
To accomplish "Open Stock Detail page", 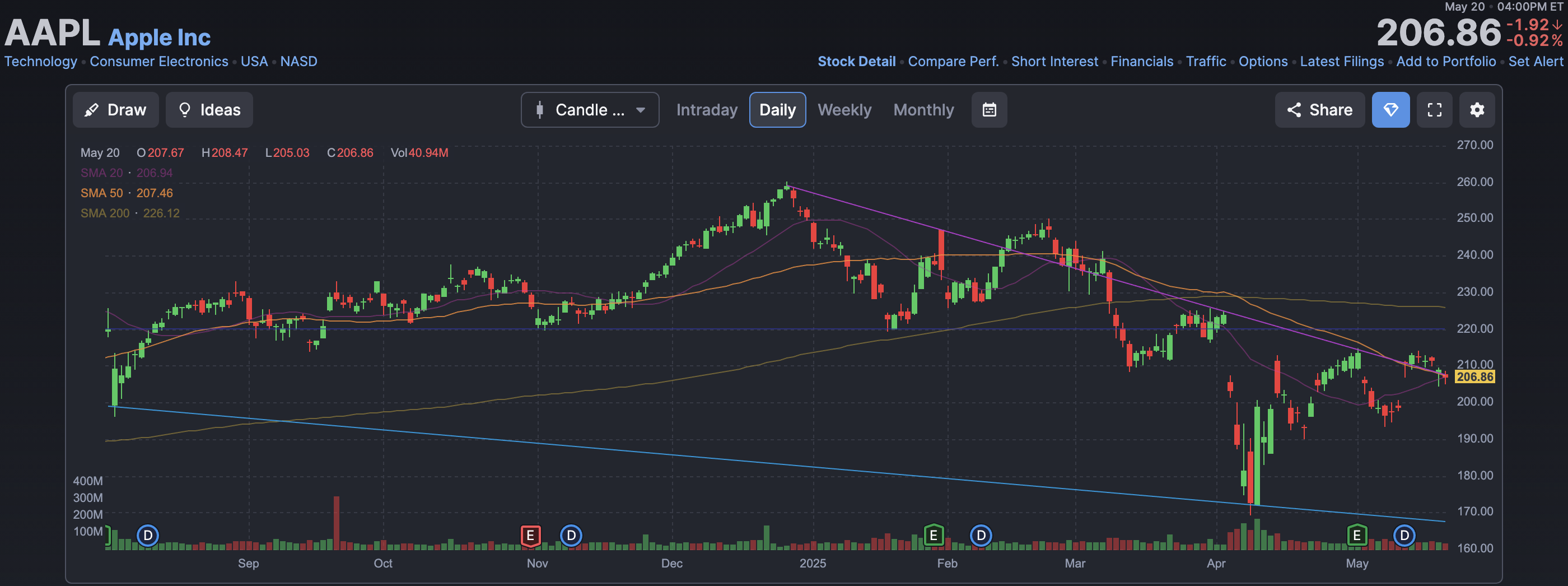I will 856,62.
